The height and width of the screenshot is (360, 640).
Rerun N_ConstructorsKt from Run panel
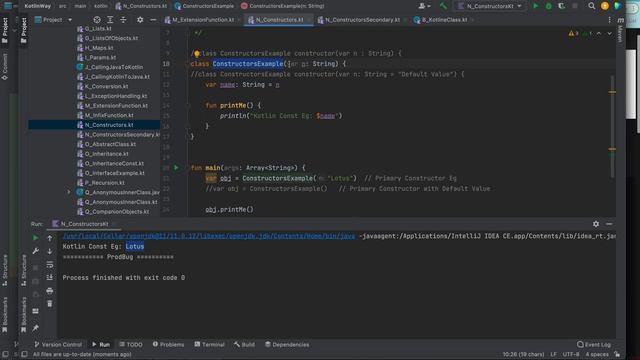click(36, 238)
